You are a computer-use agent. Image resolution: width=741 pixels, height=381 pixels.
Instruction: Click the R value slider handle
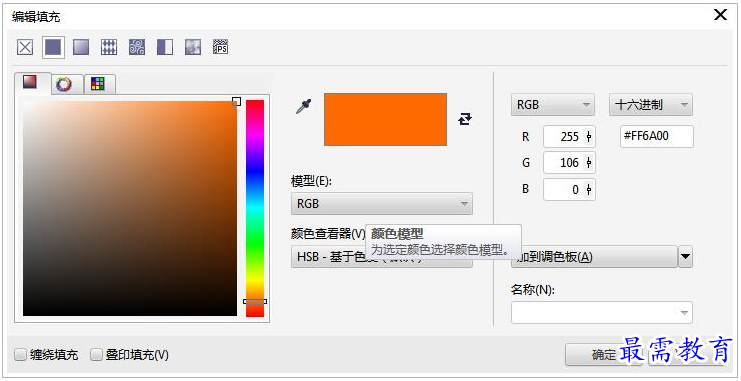pyautogui.click(x=589, y=137)
